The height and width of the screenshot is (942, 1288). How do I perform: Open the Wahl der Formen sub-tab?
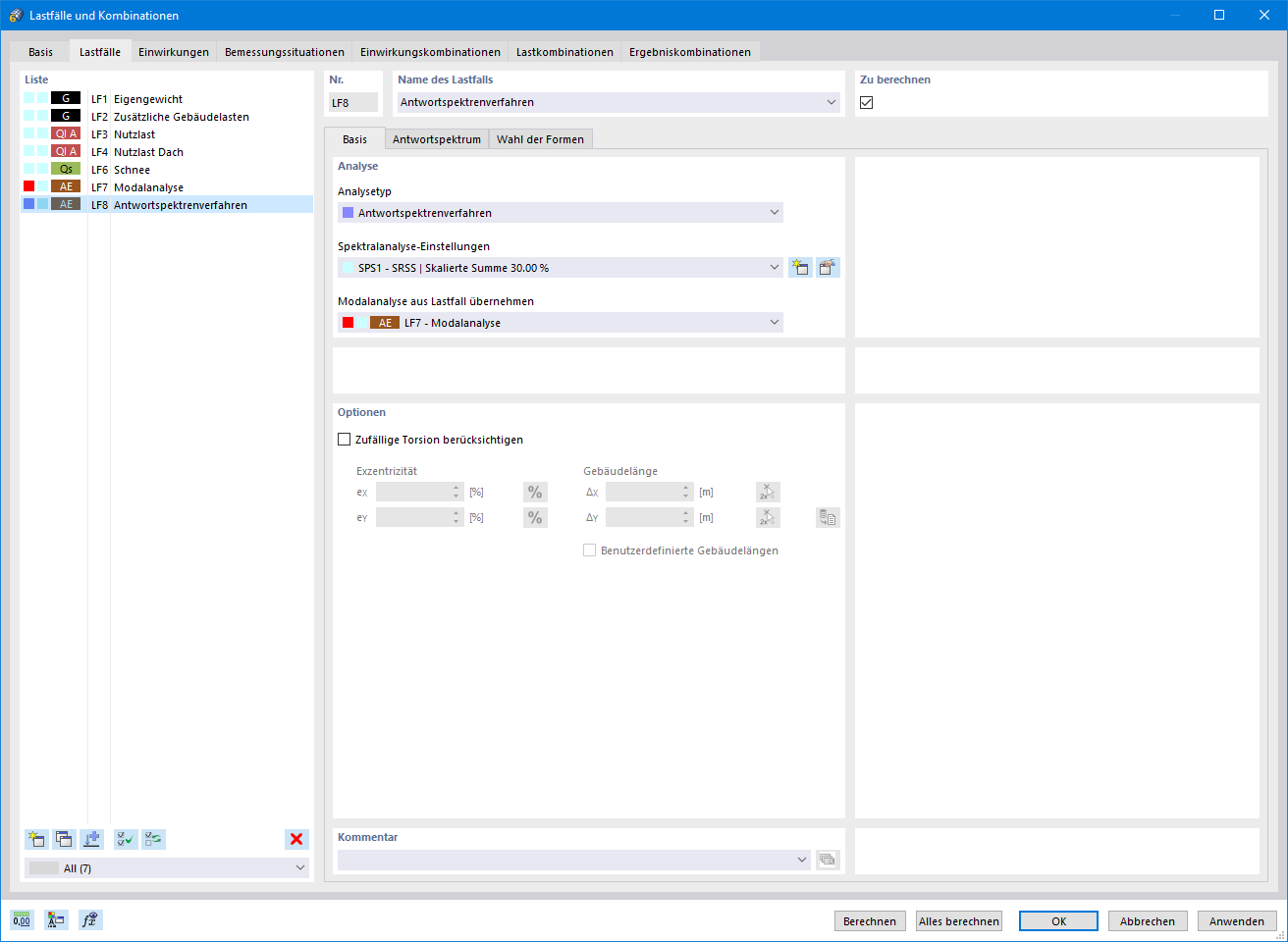(540, 139)
